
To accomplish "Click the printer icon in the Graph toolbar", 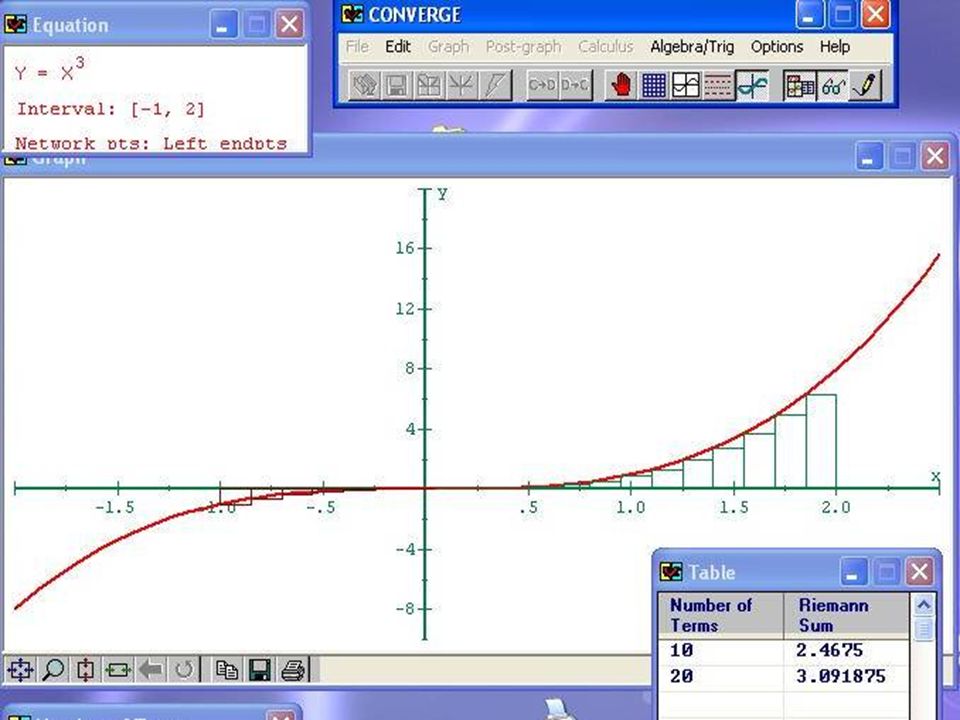I will pos(293,670).
